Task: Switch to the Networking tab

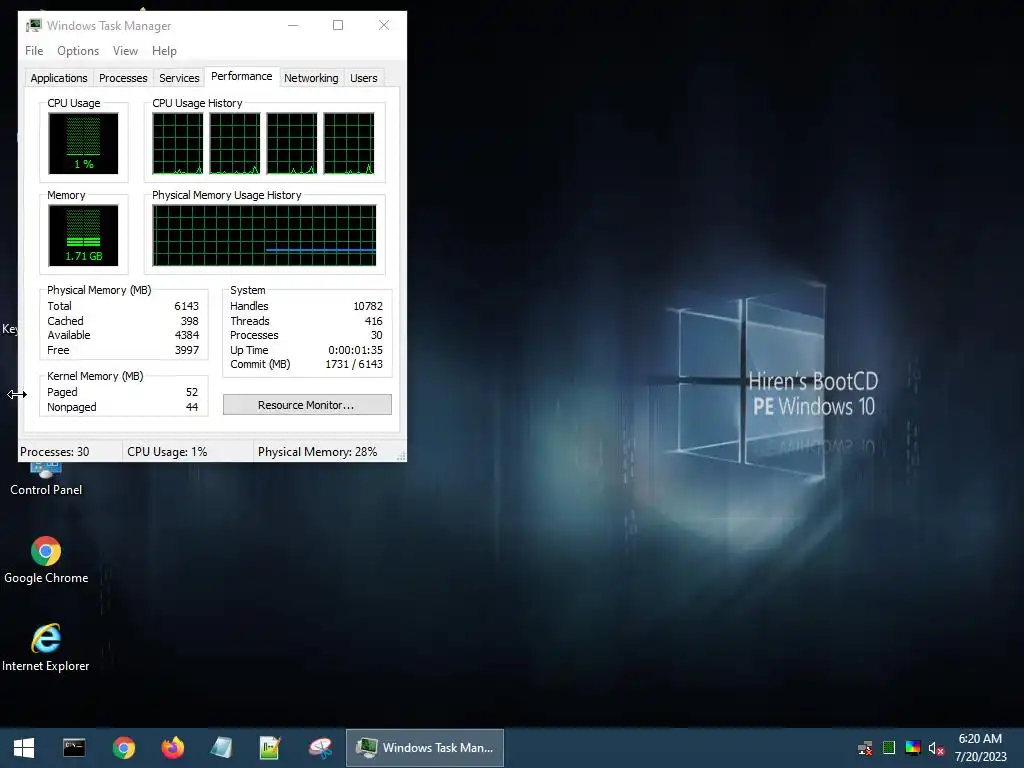Action: pos(311,78)
